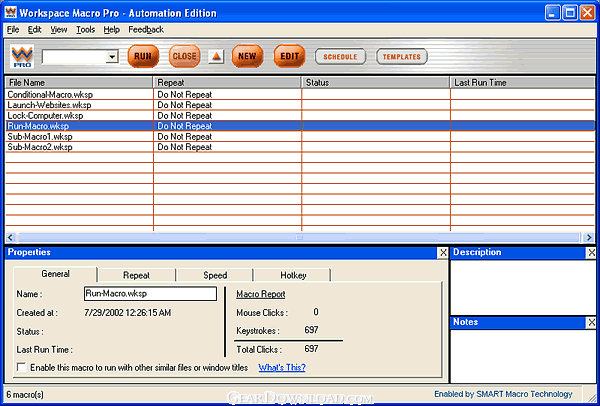The width and height of the screenshot is (600, 406).
Task: Sort by File Name column header
Action: tap(79, 83)
